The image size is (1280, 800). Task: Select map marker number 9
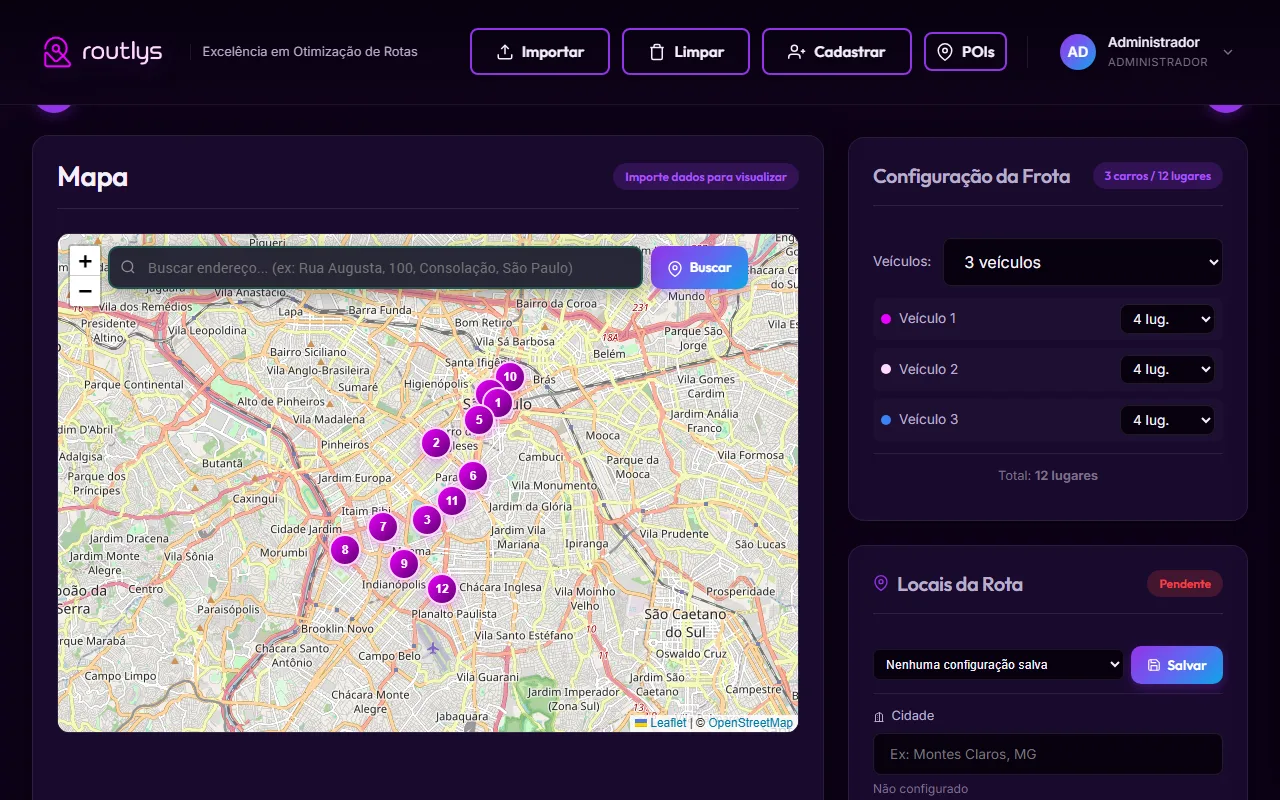(404, 564)
